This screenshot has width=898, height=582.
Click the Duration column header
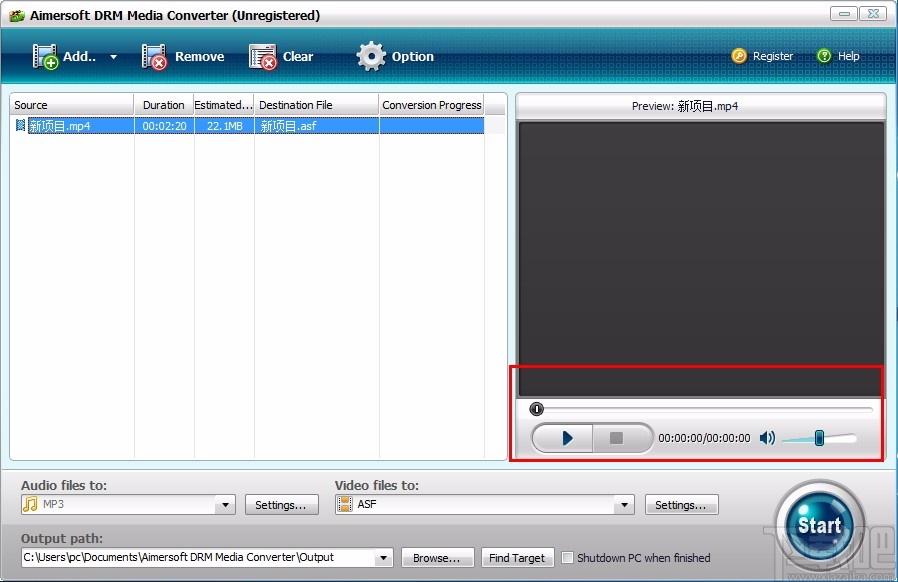[163, 104]
